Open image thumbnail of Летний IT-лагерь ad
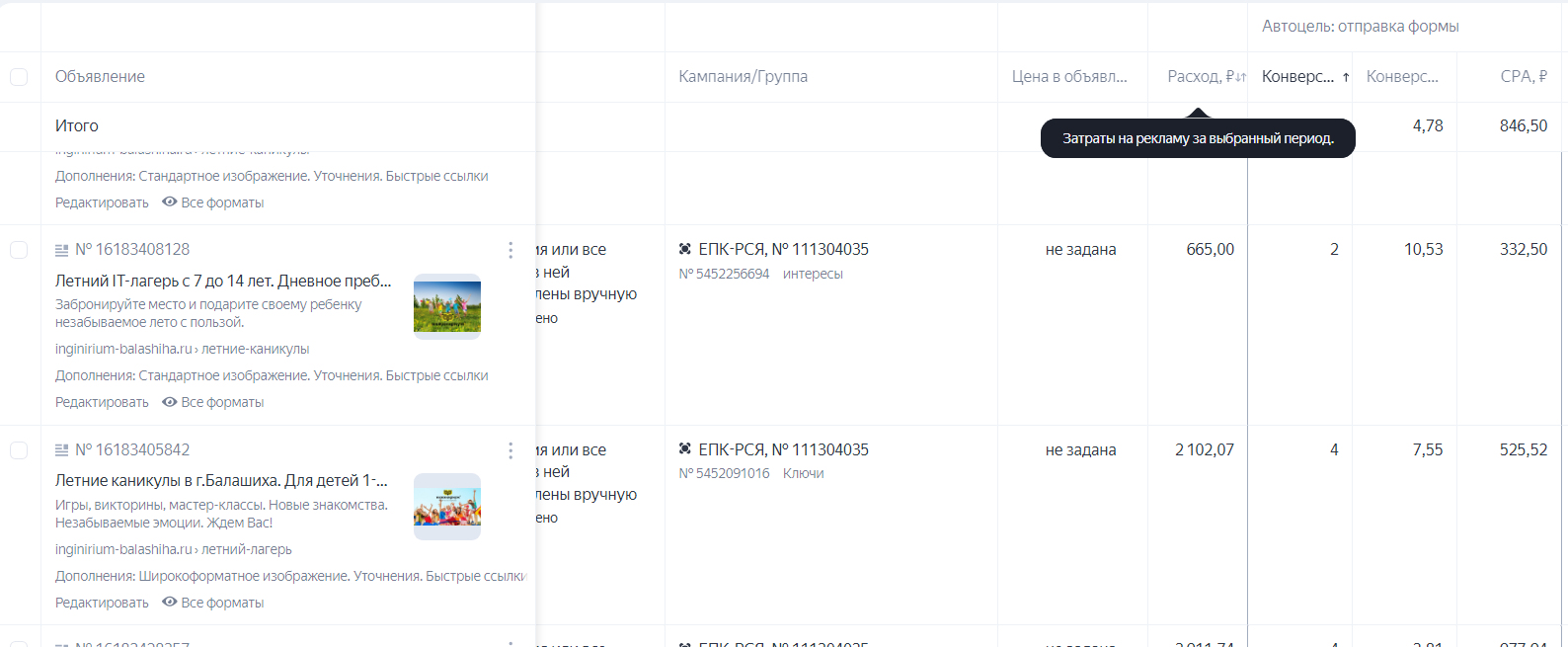 coord(447,306)
